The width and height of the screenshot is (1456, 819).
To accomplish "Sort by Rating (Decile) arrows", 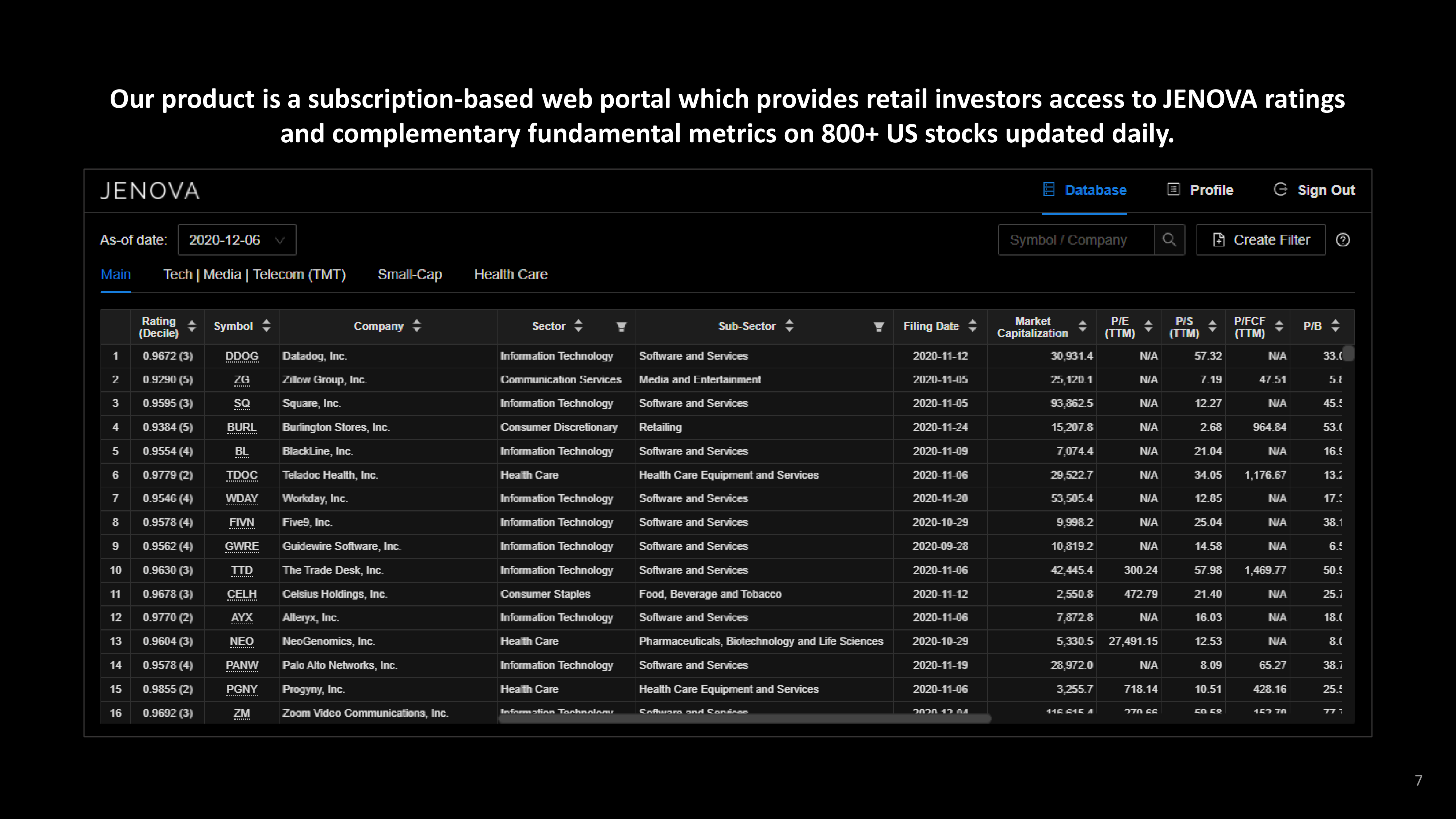I will tap(192, 326).
